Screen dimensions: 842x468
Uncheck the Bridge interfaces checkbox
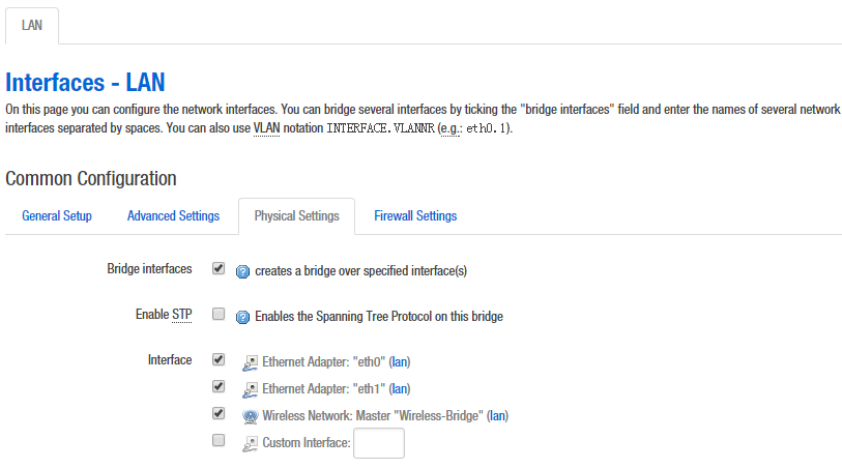[218, 269]
